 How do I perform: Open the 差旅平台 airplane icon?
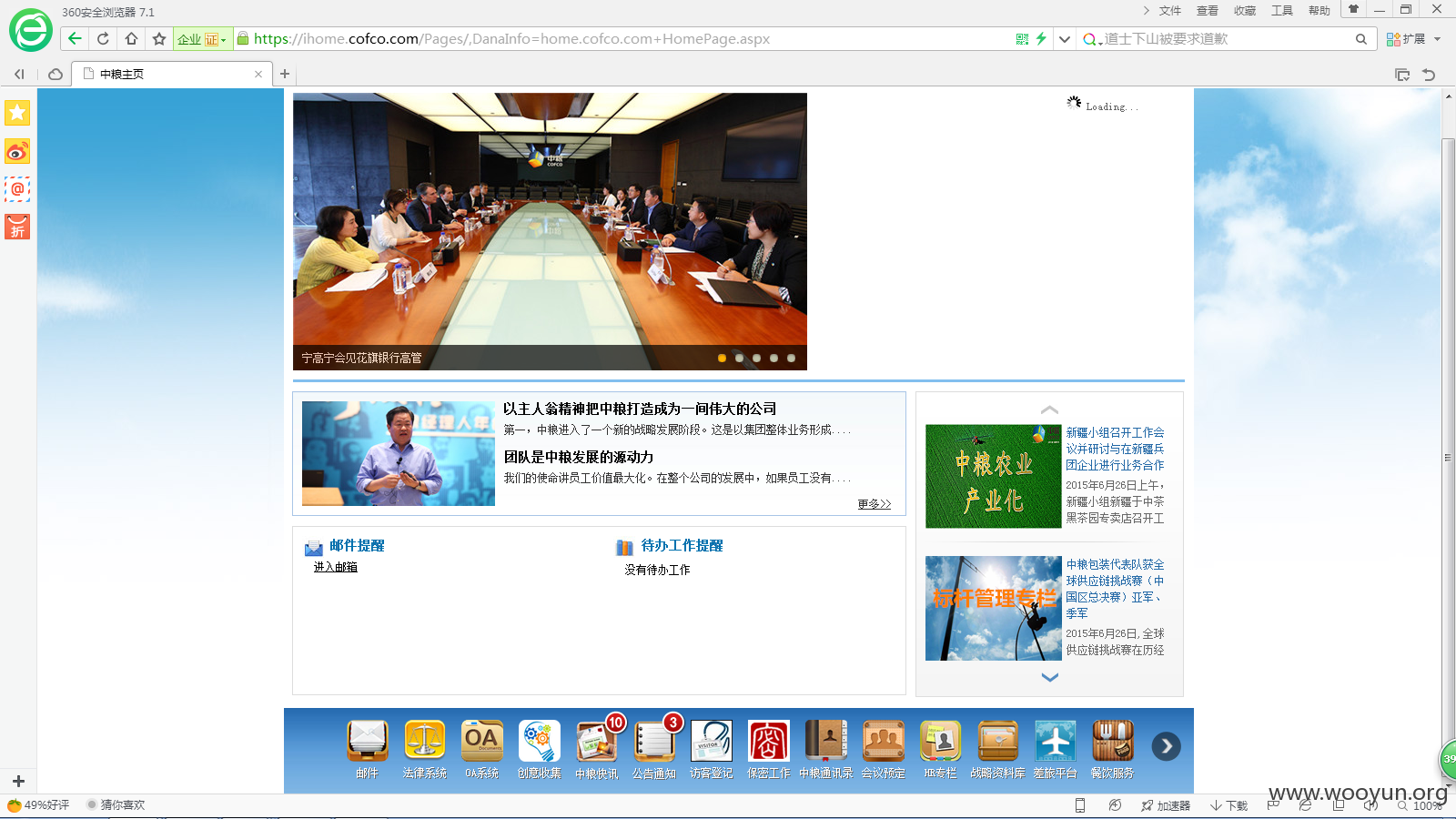pyautogui.click(x=1056, y=741)
